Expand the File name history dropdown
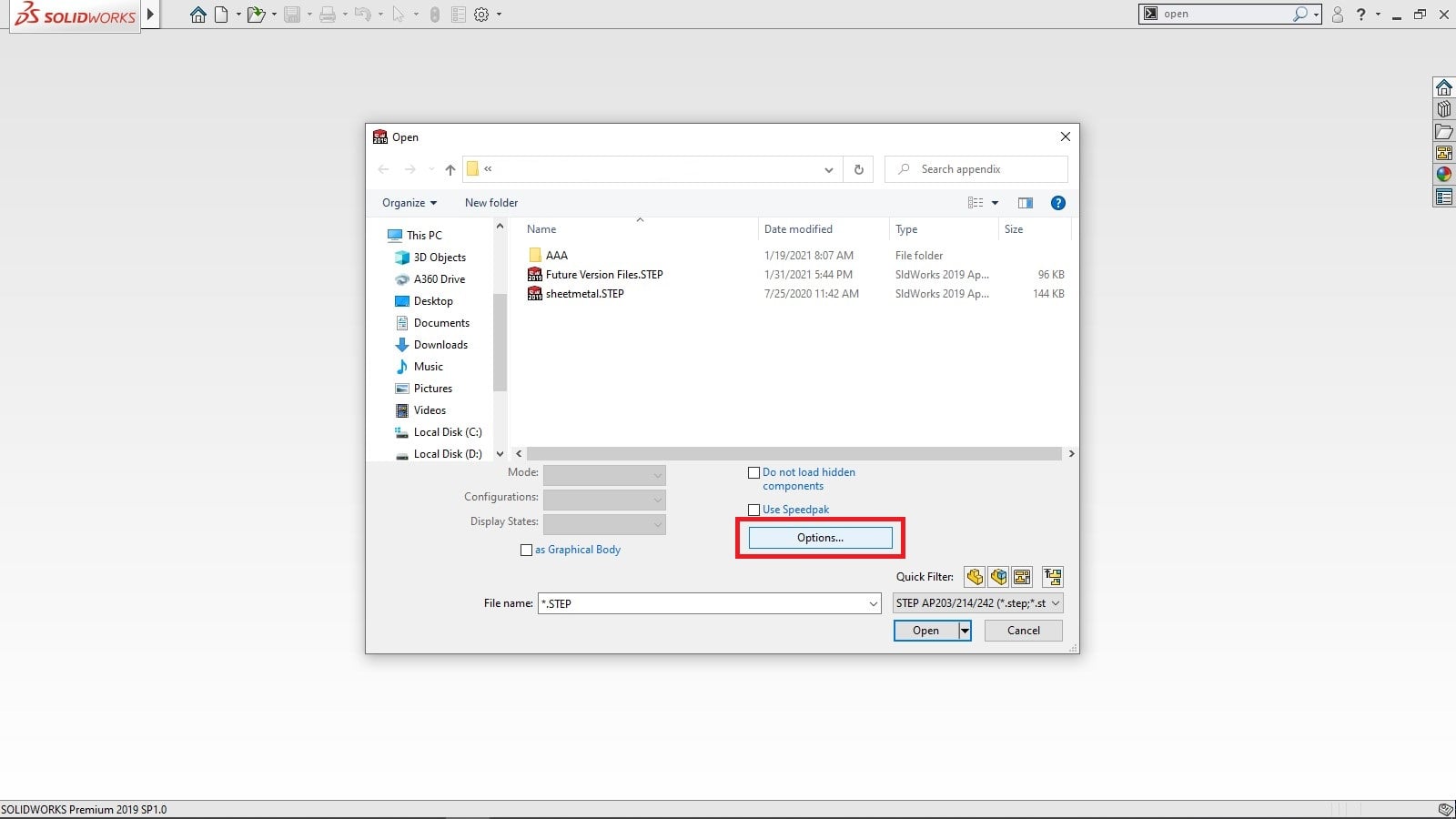The width and height of the screenshot is (1456, 819). click(873, 603)
